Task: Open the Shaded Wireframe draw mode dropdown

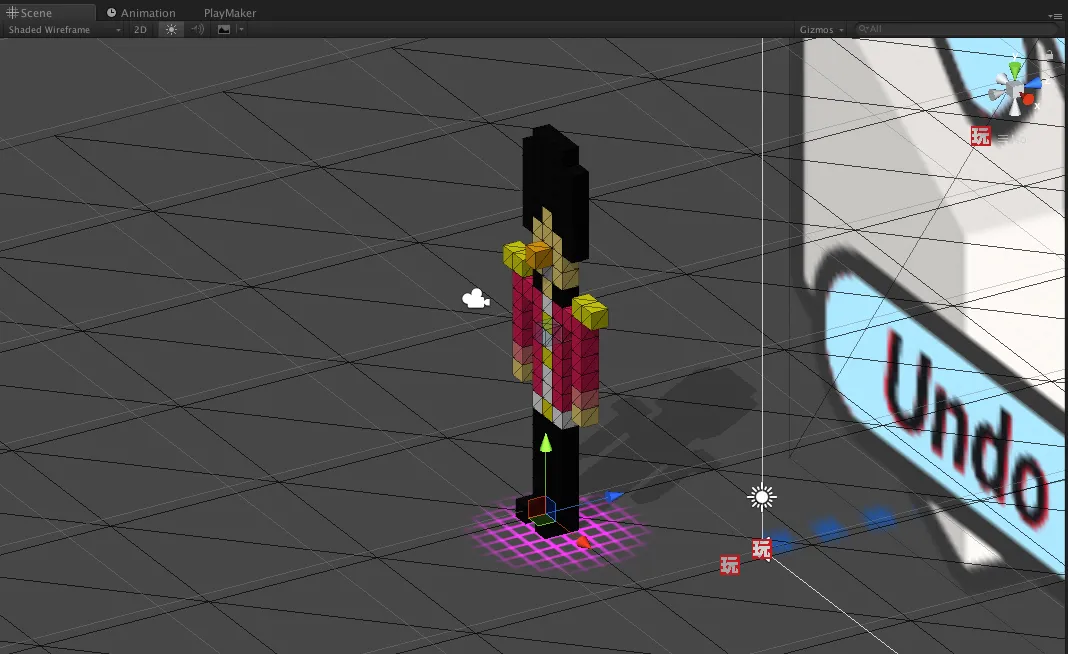Action: 64,29
